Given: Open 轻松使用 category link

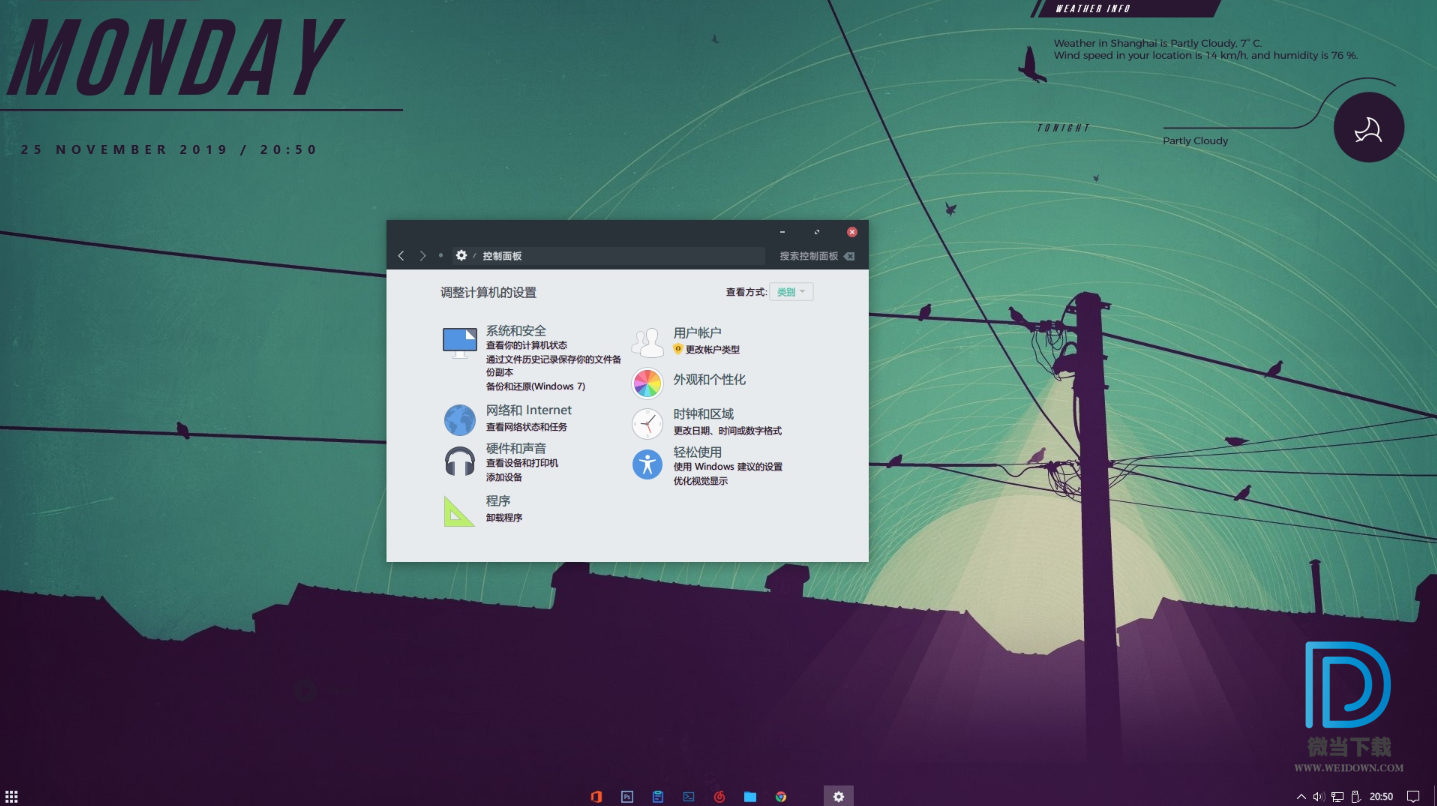Looking at the screenshot, I should [x=697, y=452].
